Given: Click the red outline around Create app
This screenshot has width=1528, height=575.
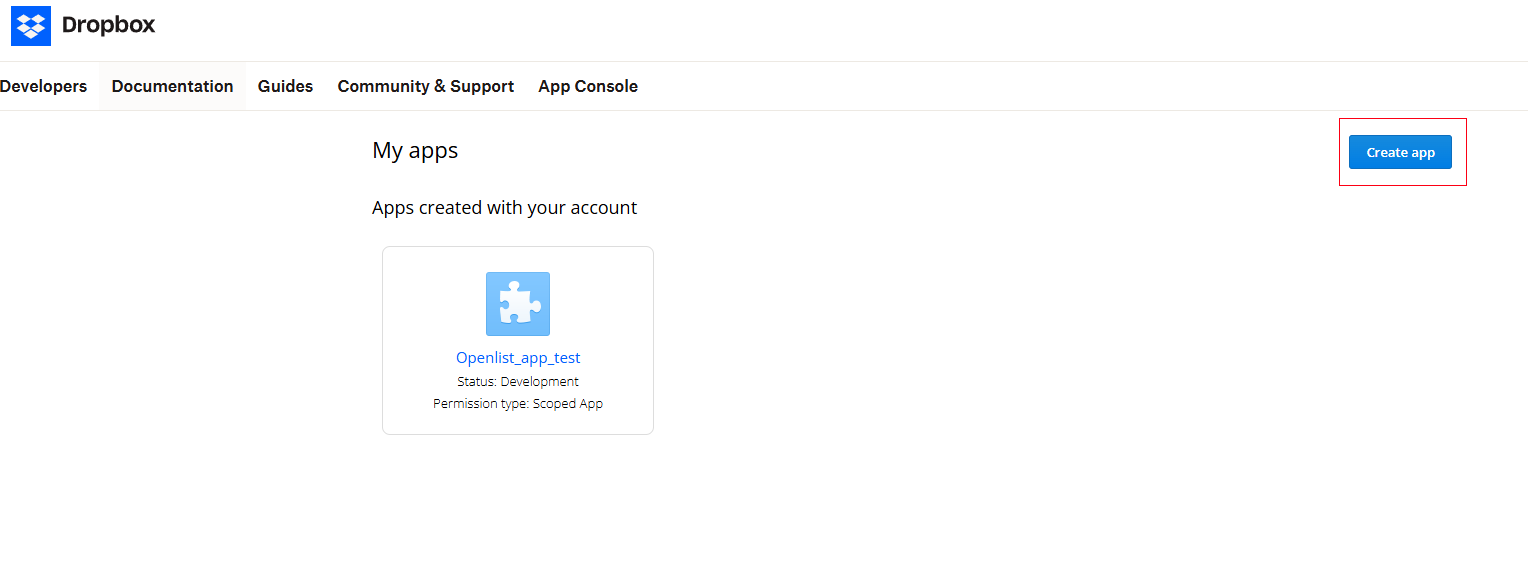Looking at the screenshot, I should (1402, 120).
